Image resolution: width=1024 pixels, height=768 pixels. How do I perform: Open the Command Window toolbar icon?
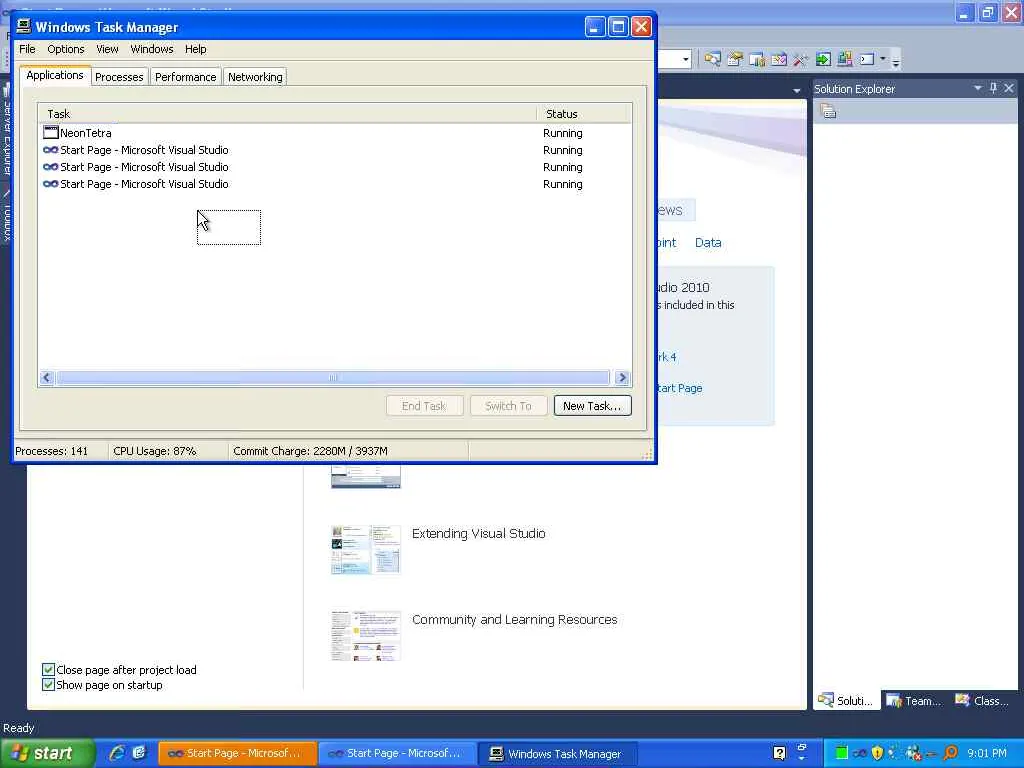pyautogui.click(x=867, y=59)
